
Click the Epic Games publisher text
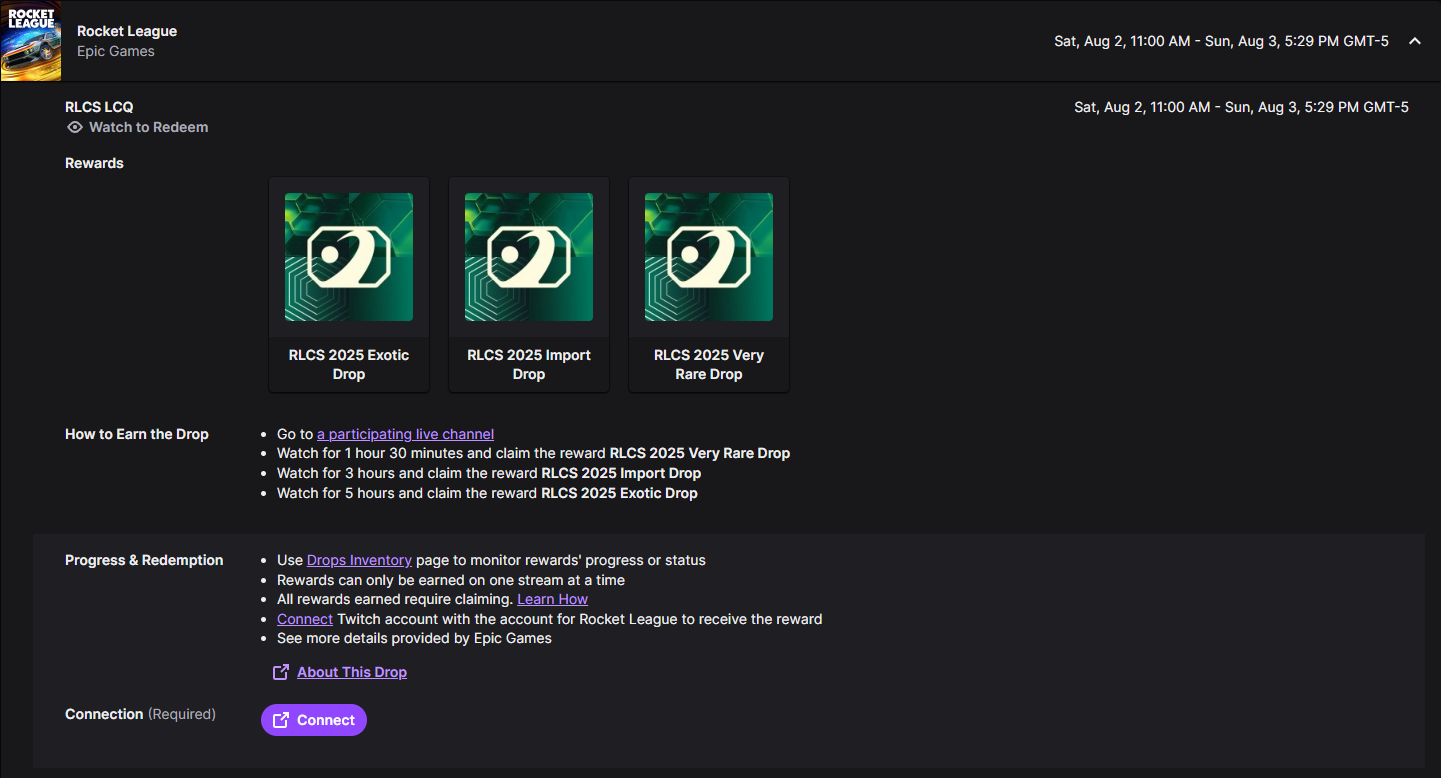pyautogui.click(x=116, y=51)
